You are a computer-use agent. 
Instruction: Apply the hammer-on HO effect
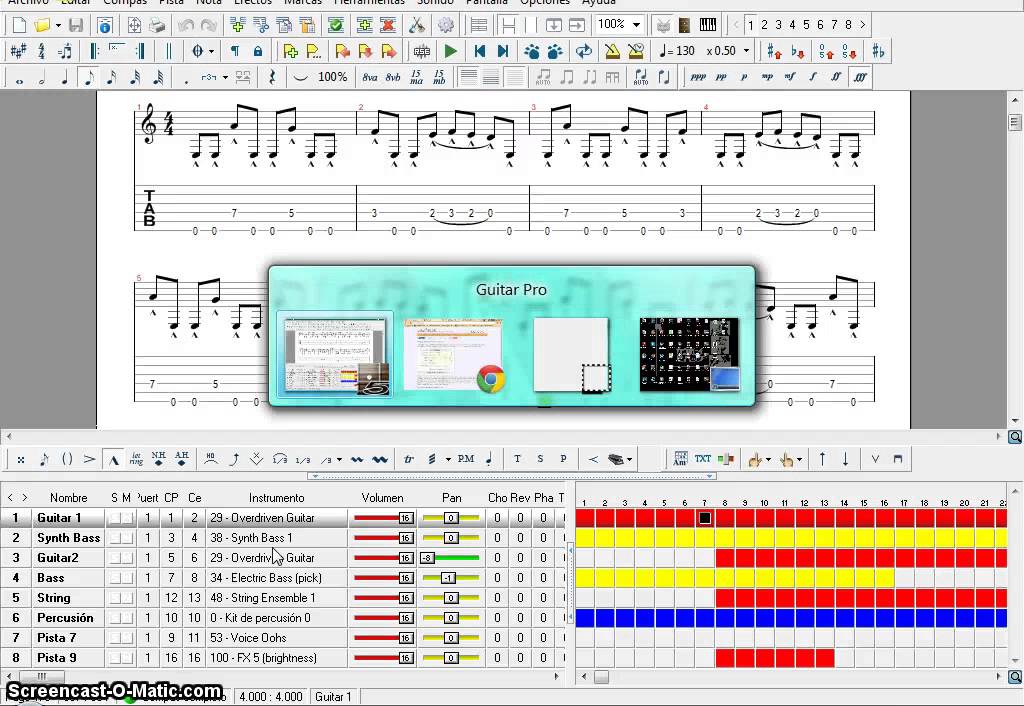210,459
